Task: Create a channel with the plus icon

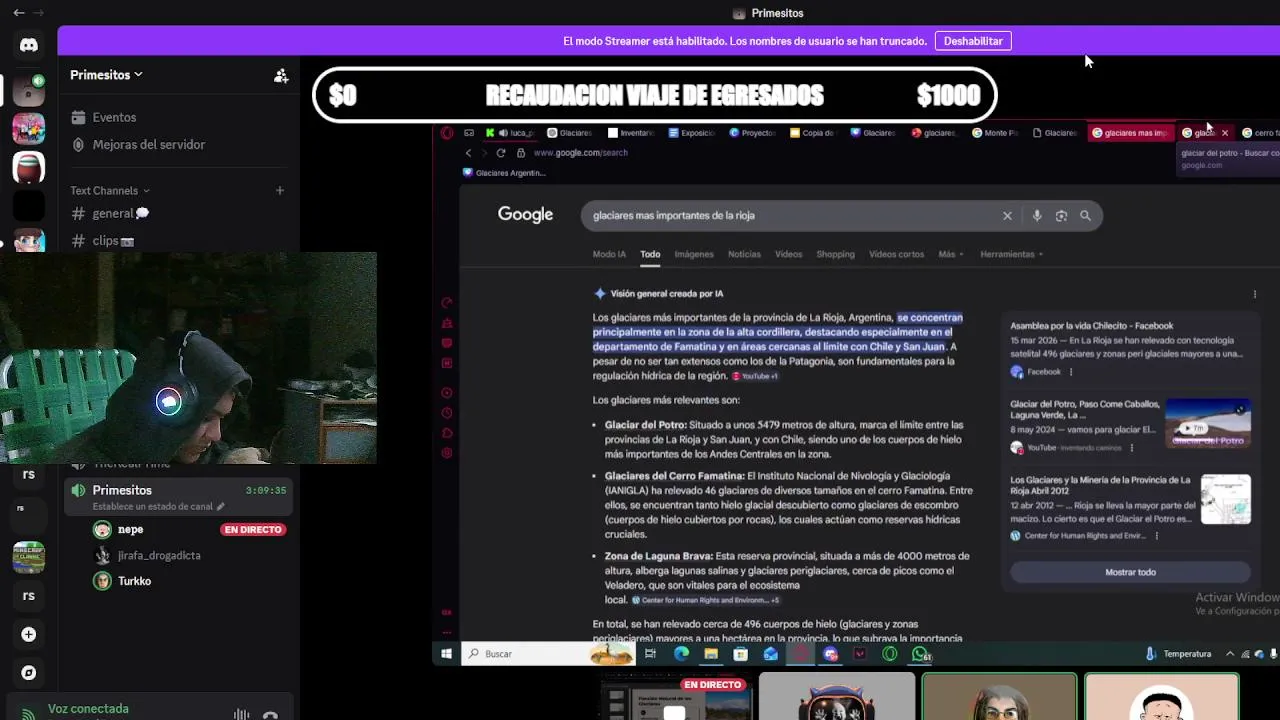Action: click(x=280, y=190)
